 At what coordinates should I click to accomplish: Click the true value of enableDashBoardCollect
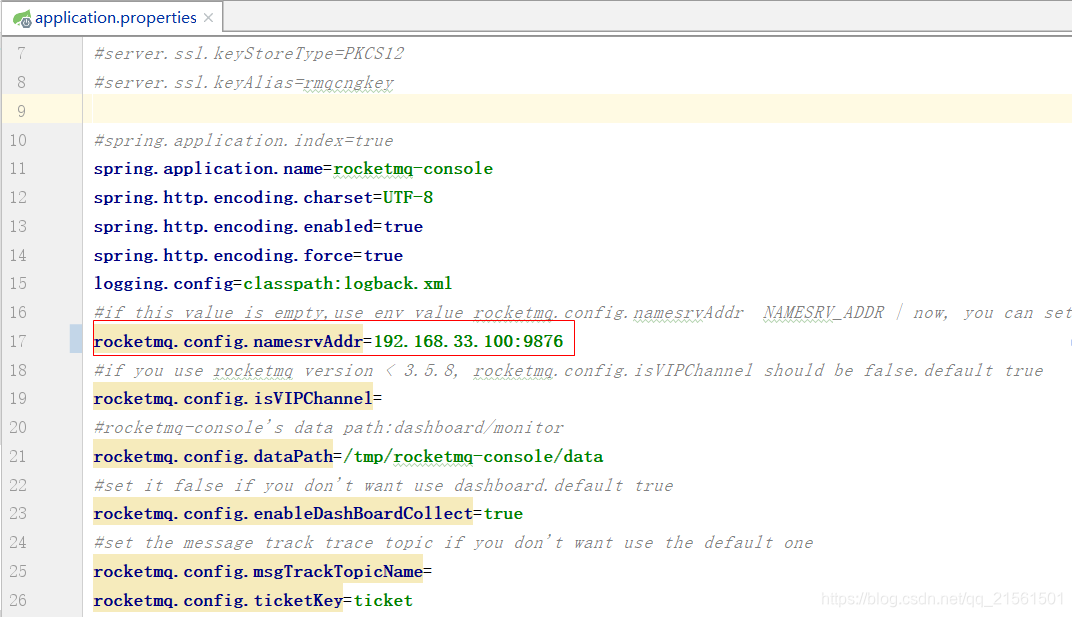pos(503,513)
